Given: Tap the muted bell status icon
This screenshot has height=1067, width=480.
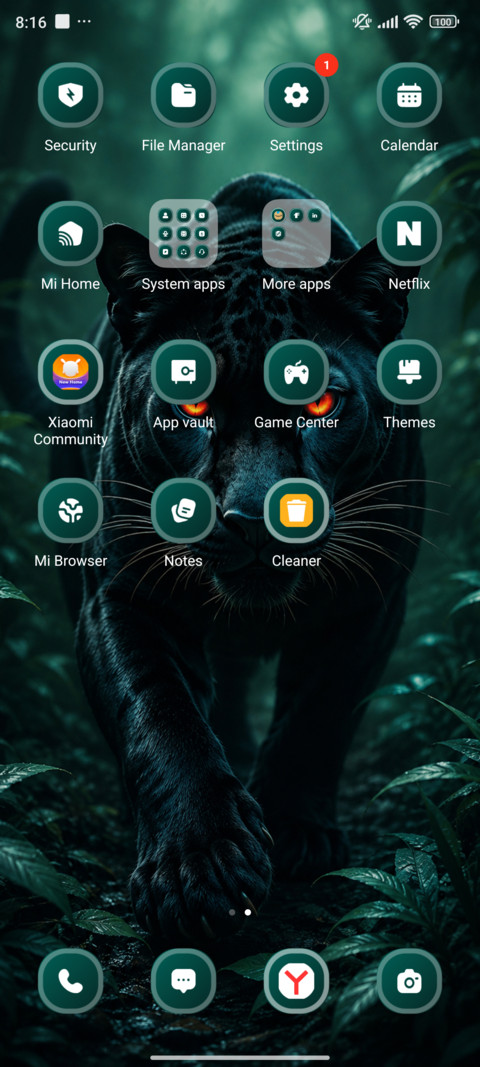Looking at the screenshot, I should pyautogui.click(x=362, y=22).
